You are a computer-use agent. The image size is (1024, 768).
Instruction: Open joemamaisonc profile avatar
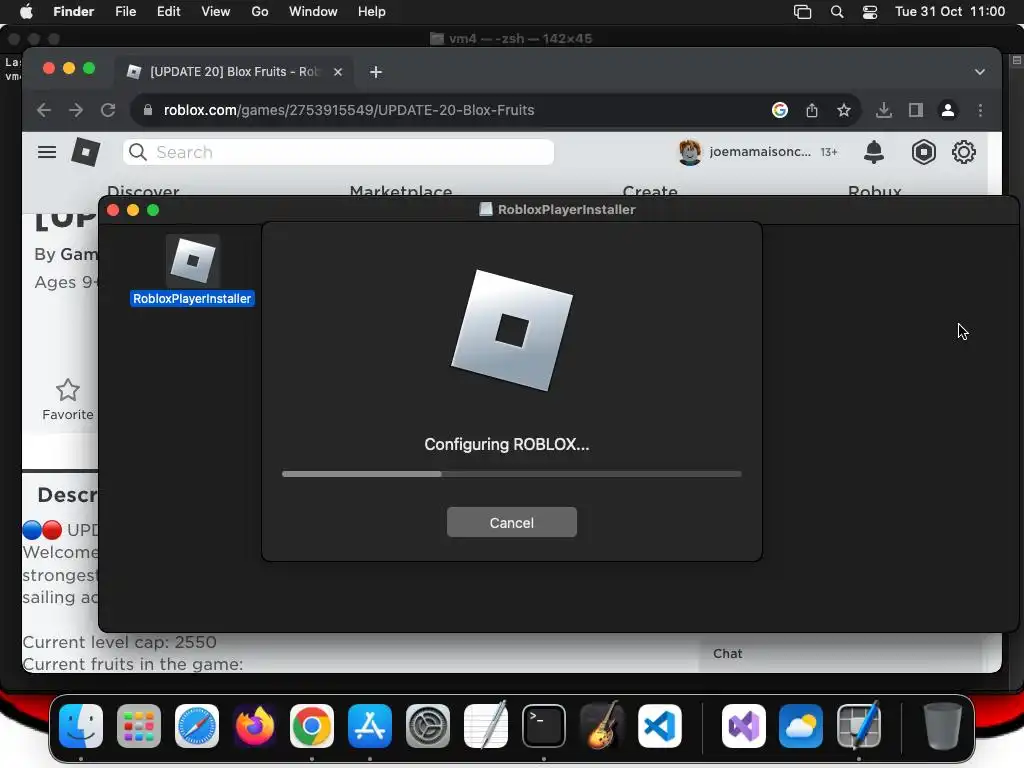pyautogui.click(x=690, y=152)
